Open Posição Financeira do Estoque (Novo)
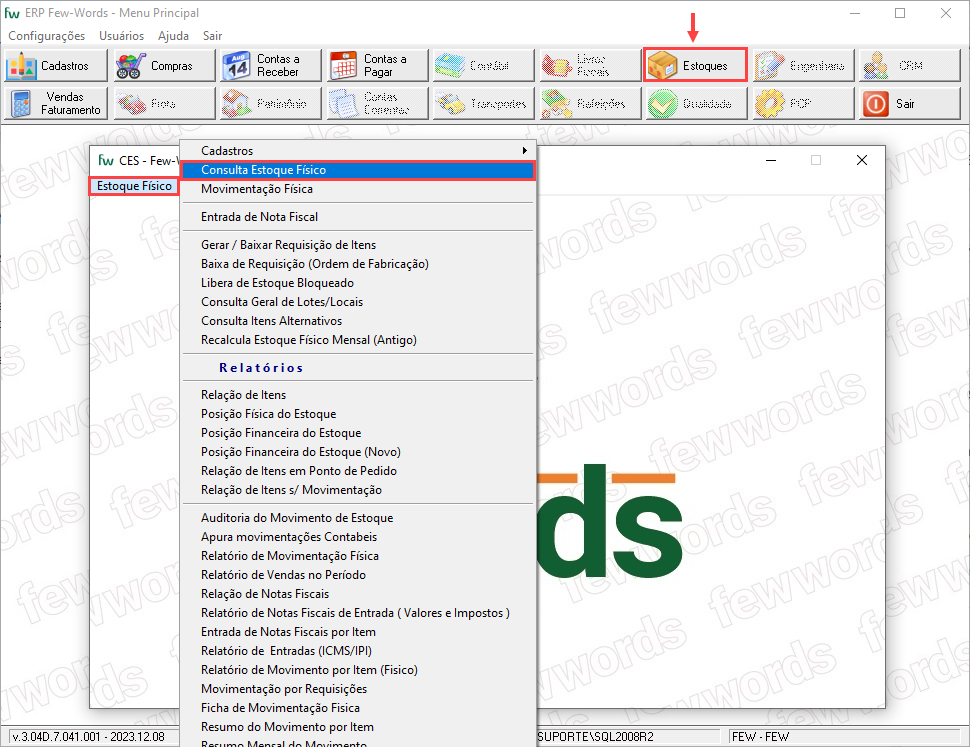This screenshot has height=747, width=970. (x=358, y=452)
